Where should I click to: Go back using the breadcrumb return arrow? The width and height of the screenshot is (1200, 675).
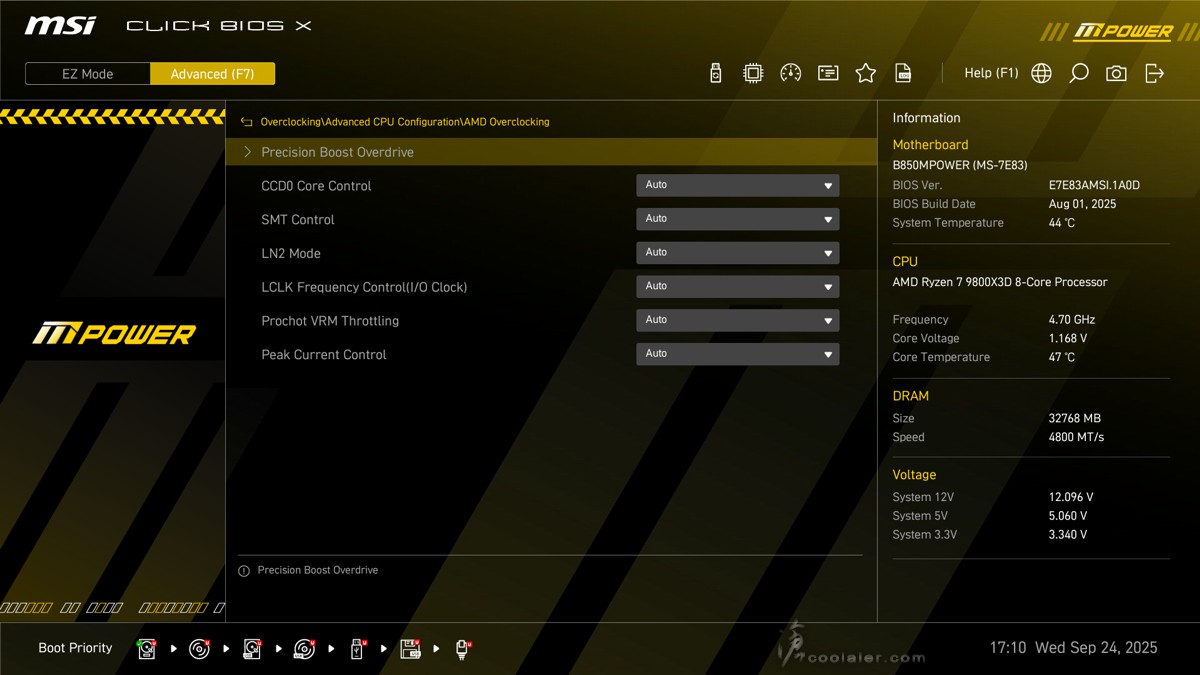[246, 122]
